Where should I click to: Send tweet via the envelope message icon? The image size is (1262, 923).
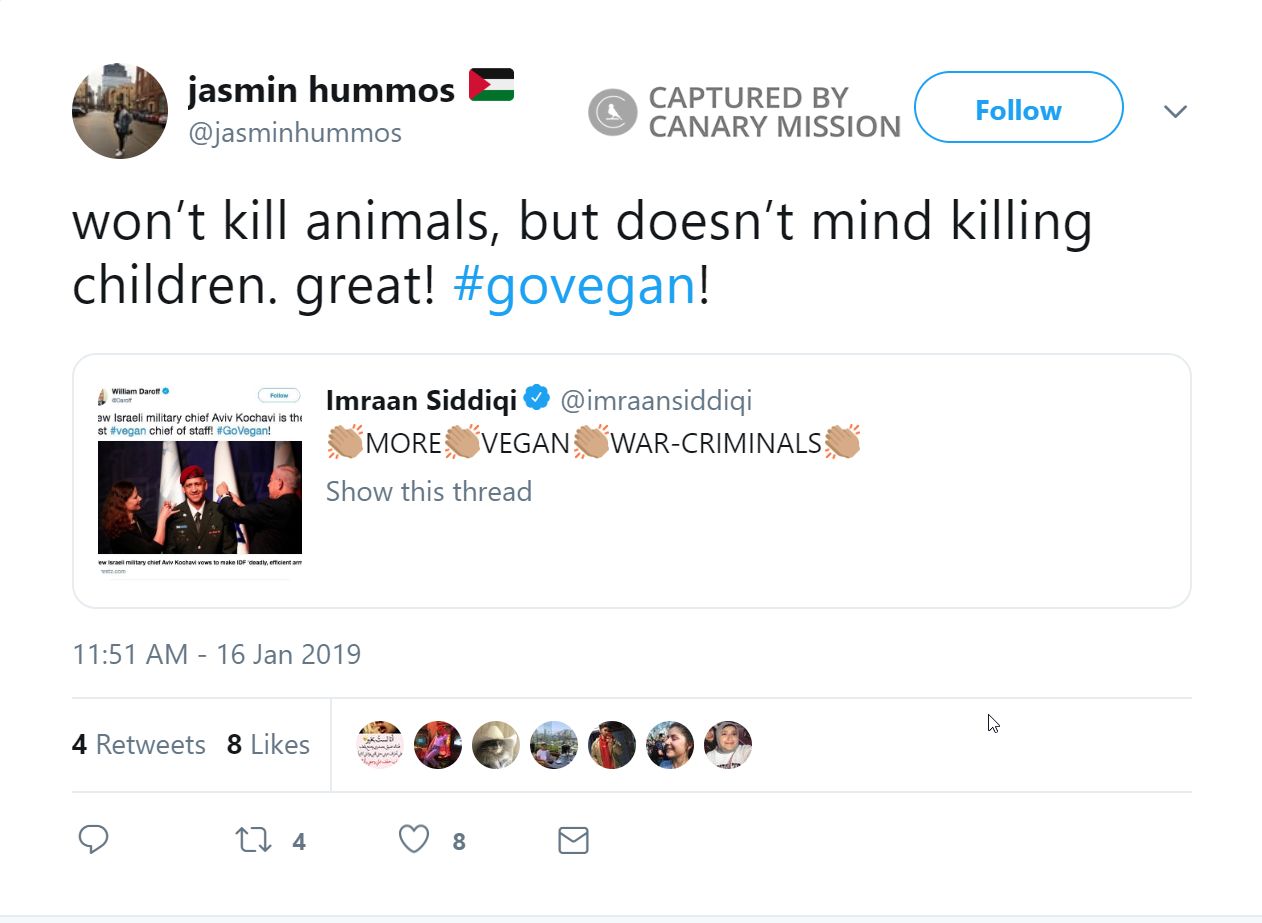tap(573, 840)
